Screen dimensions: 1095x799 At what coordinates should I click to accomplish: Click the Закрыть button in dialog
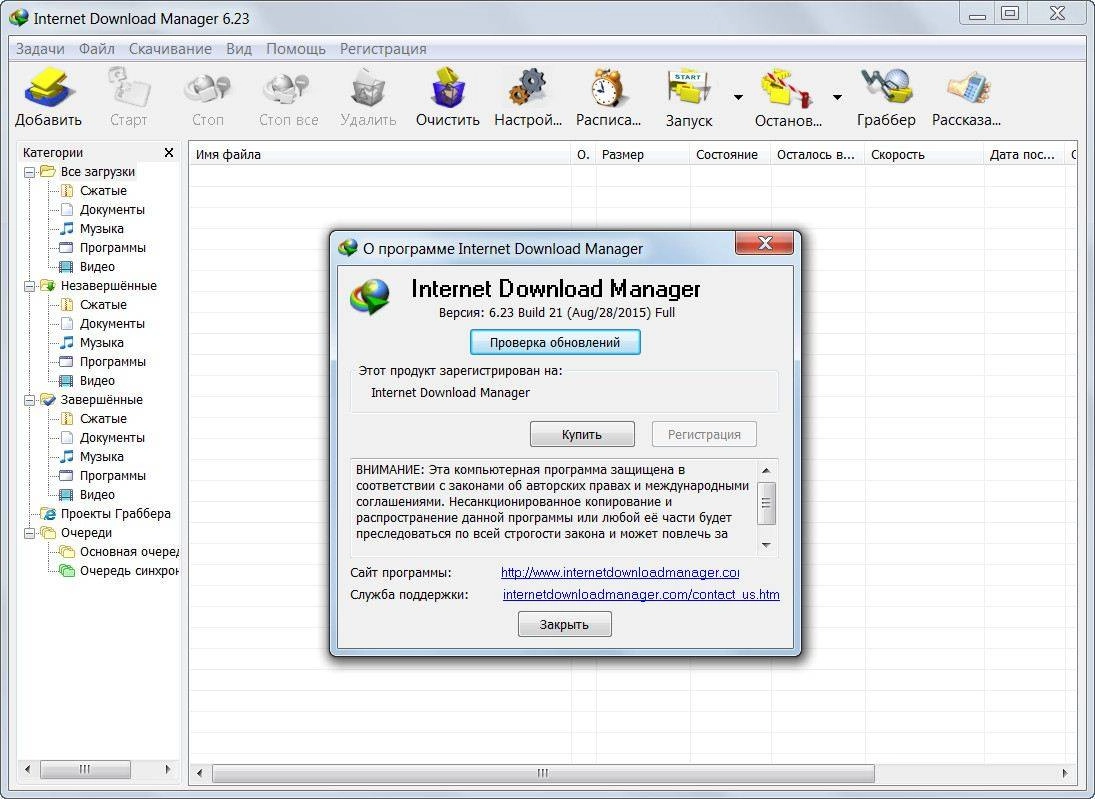click(564, 624)
